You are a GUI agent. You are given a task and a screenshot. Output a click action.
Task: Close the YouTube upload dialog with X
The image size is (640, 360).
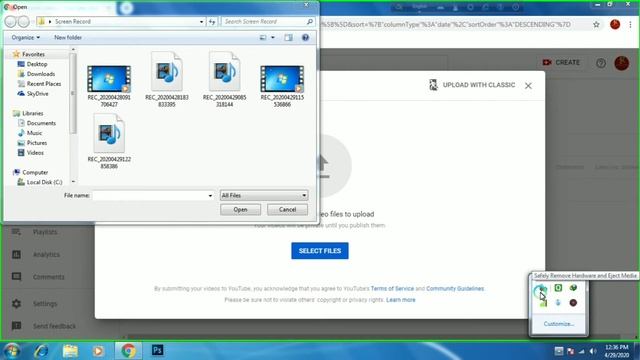point(528,86)
